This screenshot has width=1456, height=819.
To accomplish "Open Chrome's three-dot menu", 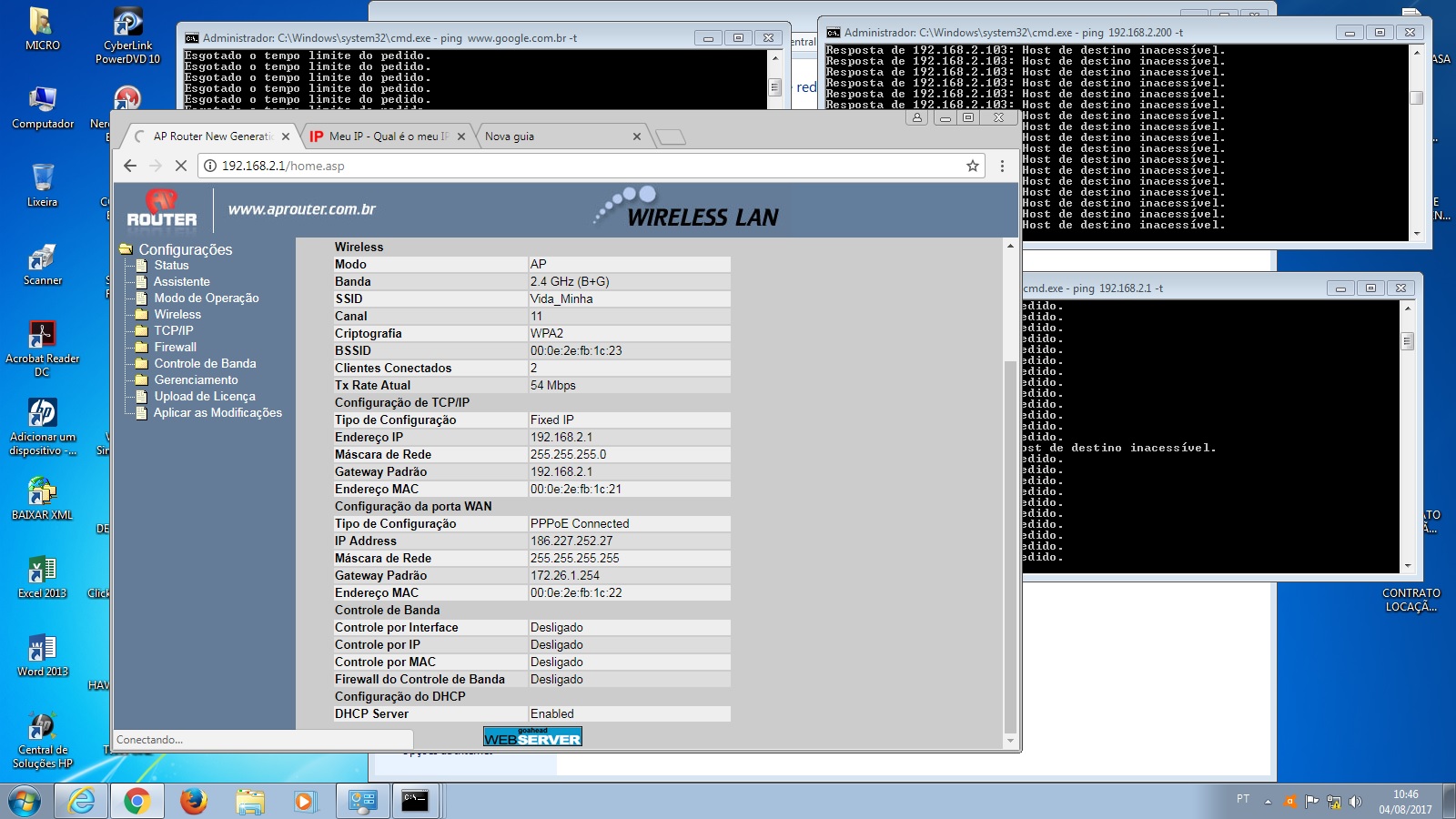I will coord(1002,166).
